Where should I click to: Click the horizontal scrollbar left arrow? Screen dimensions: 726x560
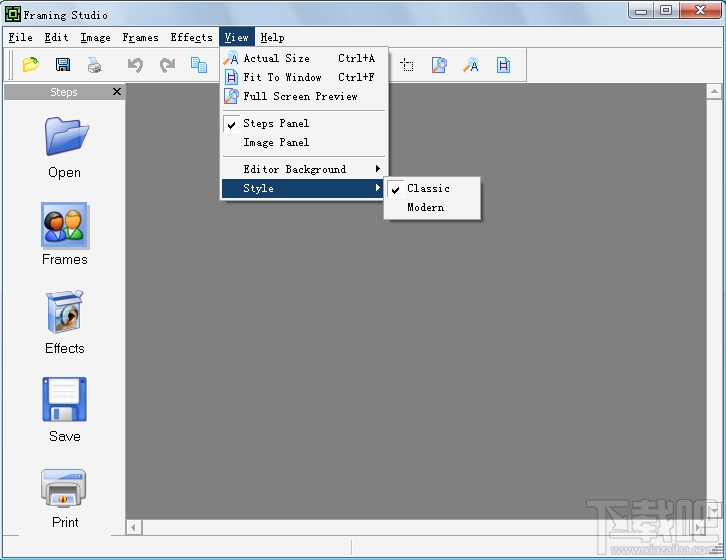pyautogui.click(x=134, y=527)
